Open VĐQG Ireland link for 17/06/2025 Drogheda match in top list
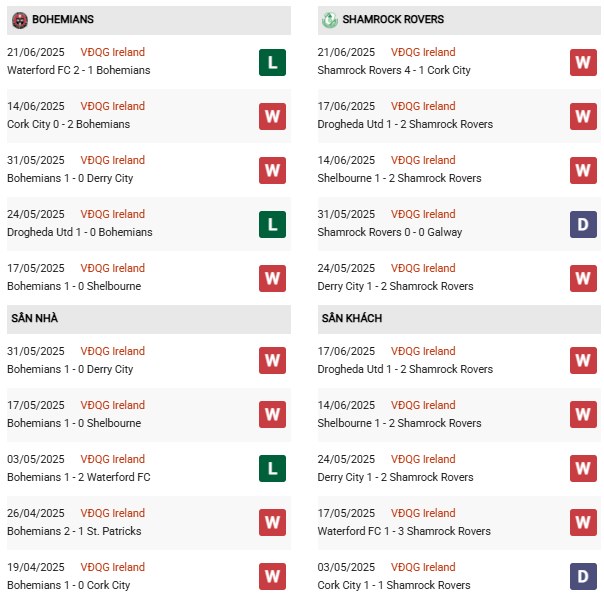Image resolution: width=604 pixels, height=599 pixels. click(424, 106)
